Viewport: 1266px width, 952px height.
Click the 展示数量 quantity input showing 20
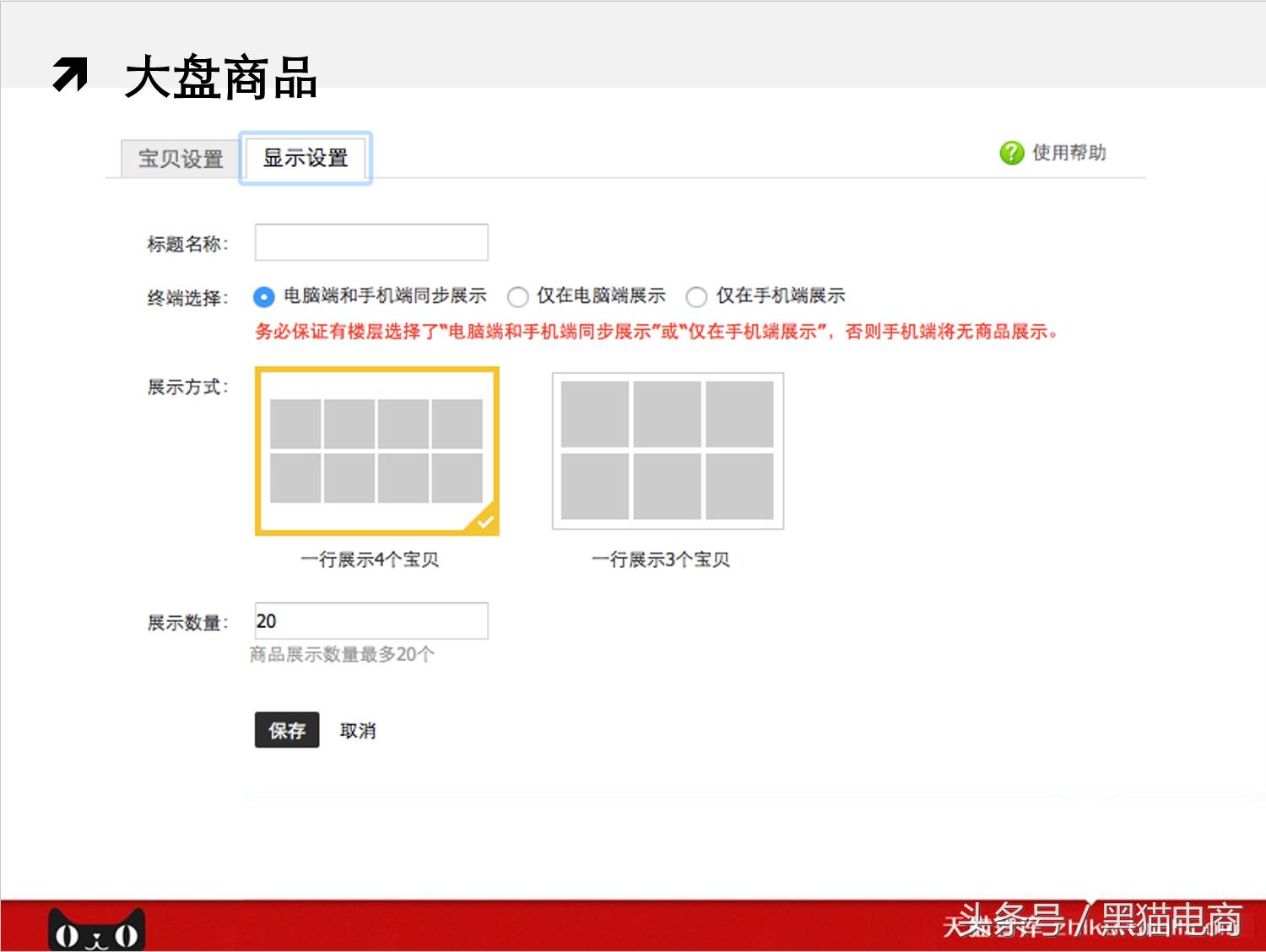pyautogui.click(x=371, y=620)
